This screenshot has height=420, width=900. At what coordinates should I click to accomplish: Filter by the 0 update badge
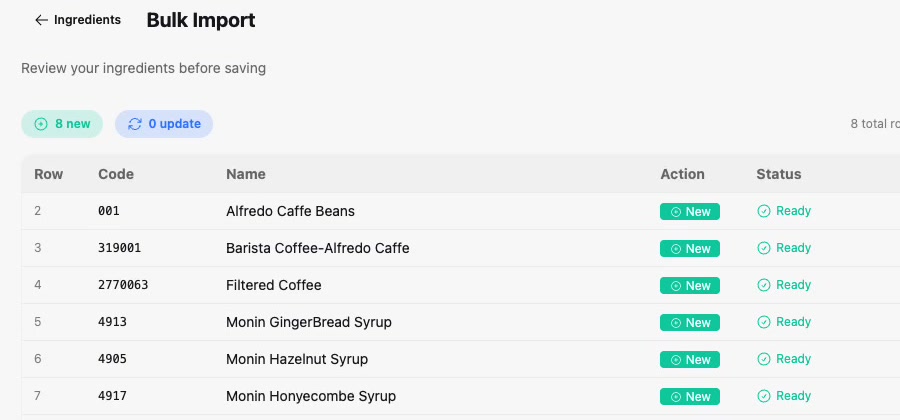[x=164, y=124]
